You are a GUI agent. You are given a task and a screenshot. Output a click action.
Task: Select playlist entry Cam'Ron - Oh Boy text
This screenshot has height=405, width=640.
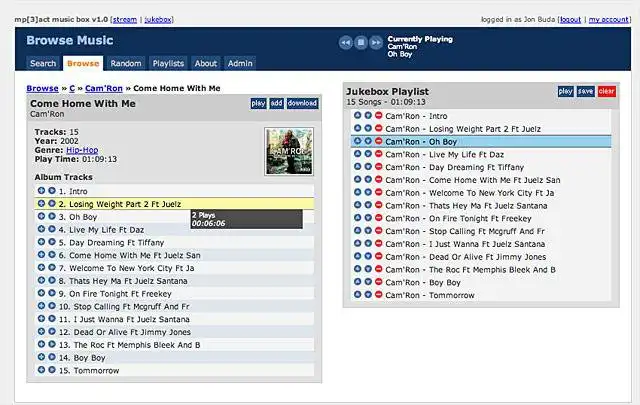point(421,142)
